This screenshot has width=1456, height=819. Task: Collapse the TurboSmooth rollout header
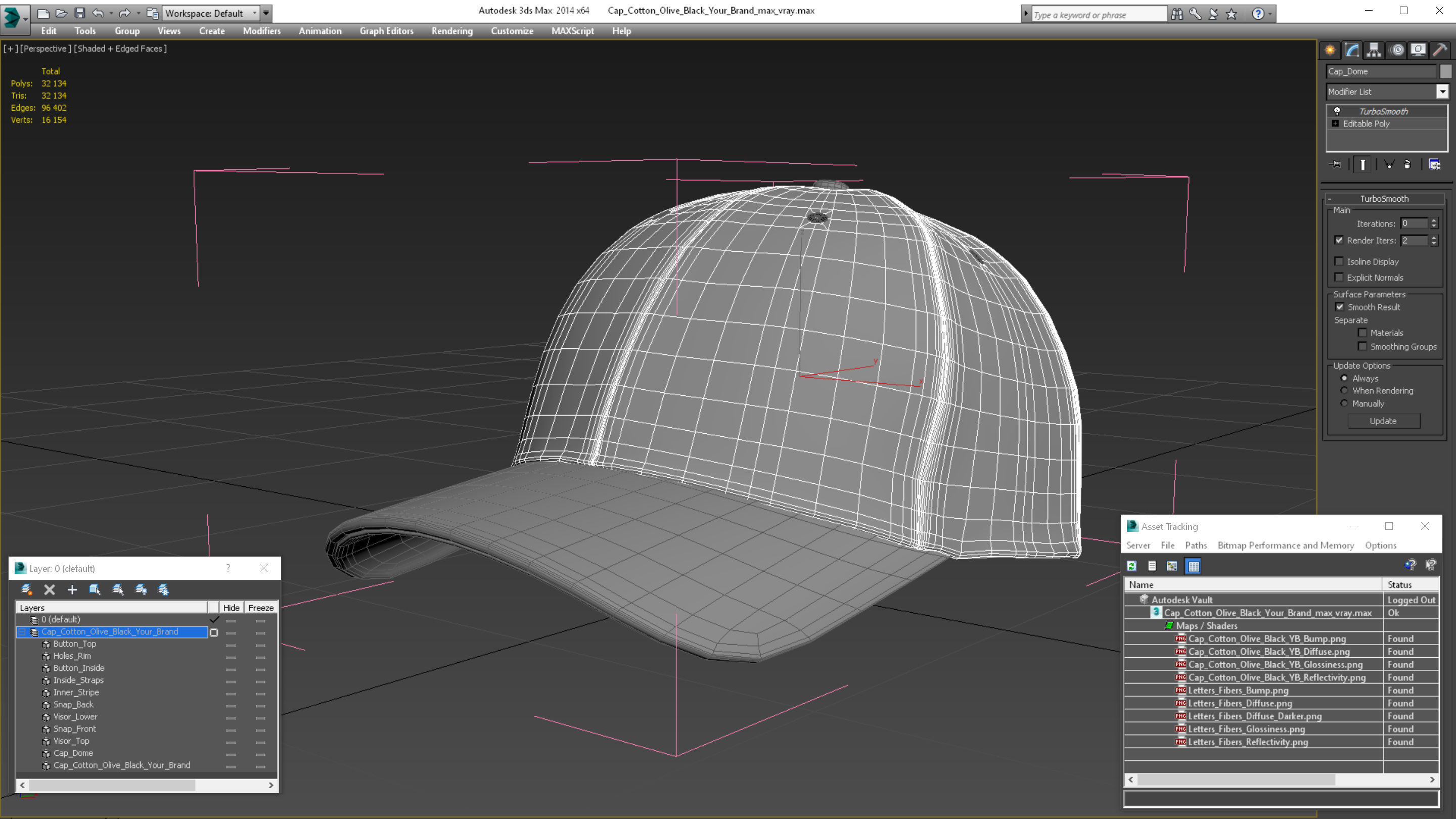pos(1385,198)
